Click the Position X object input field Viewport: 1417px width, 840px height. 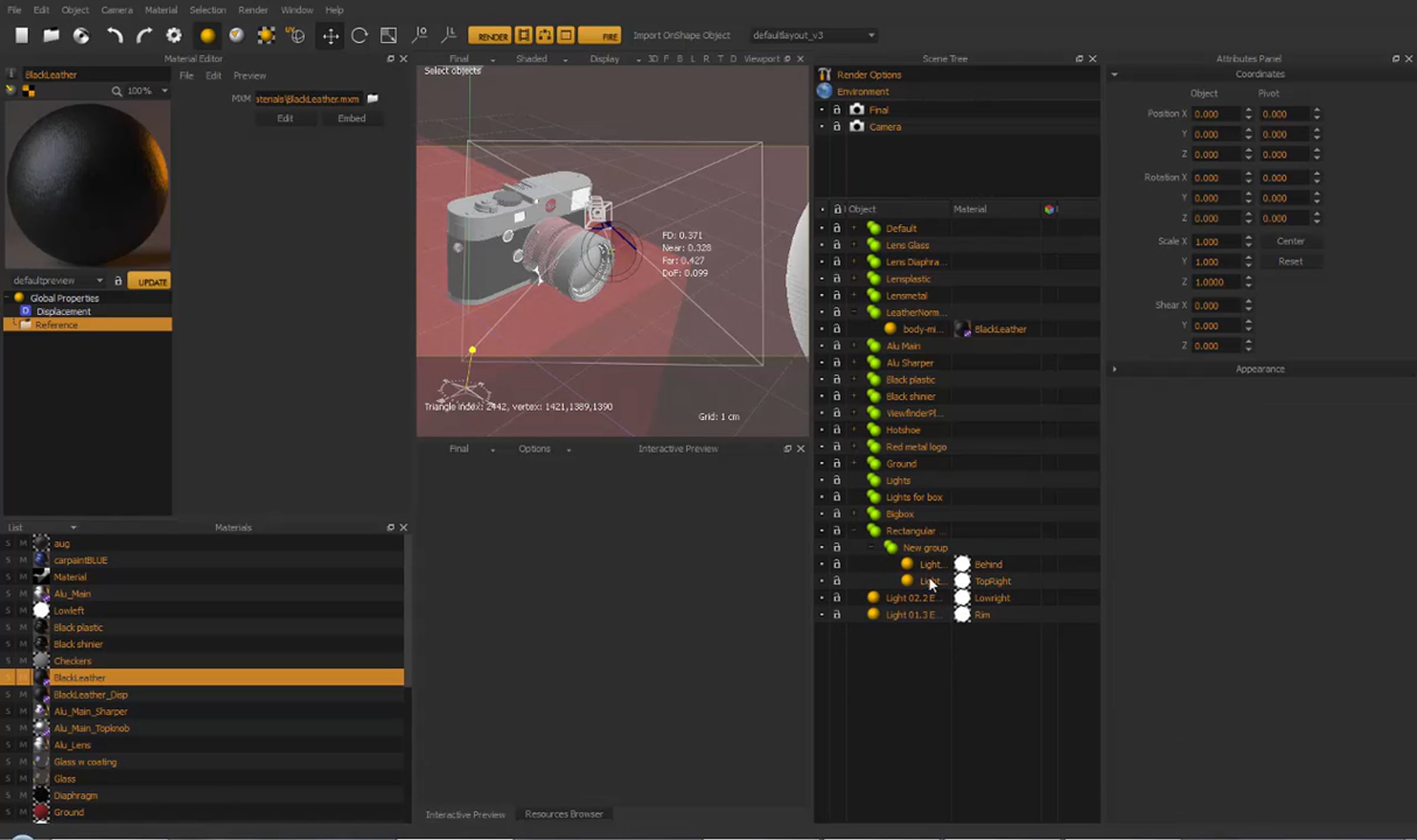1216,114
